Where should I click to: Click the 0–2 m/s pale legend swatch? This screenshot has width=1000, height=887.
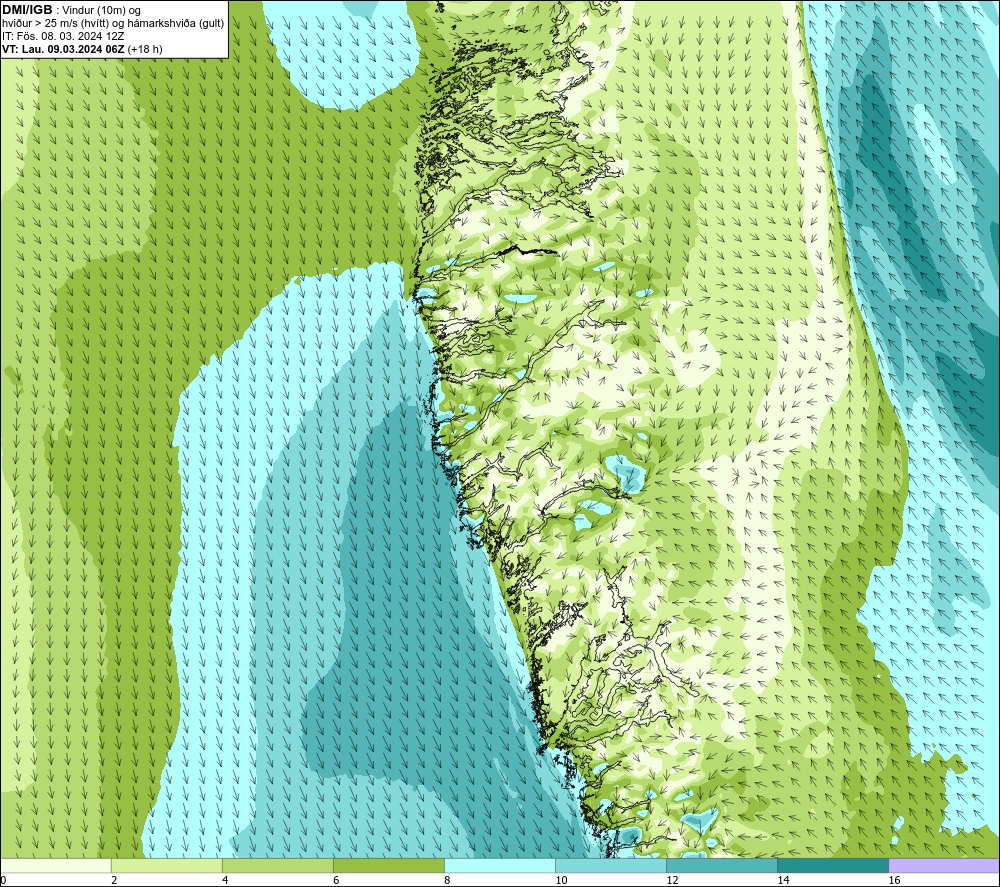point(56,865)
